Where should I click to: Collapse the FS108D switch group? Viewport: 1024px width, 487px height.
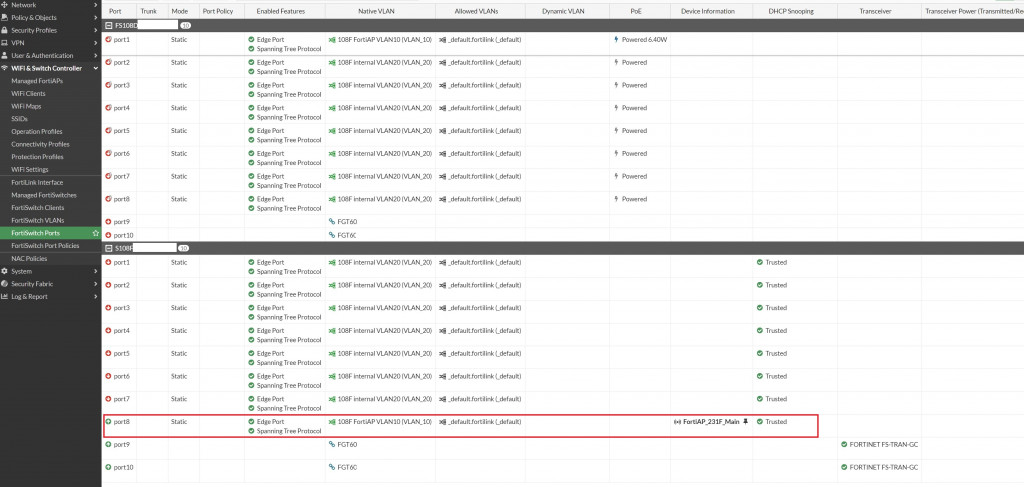108,25
